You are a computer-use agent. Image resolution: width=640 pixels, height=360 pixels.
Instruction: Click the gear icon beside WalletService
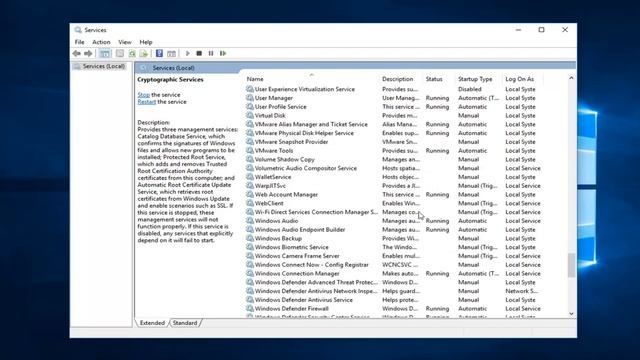click(x=250, y=177)
